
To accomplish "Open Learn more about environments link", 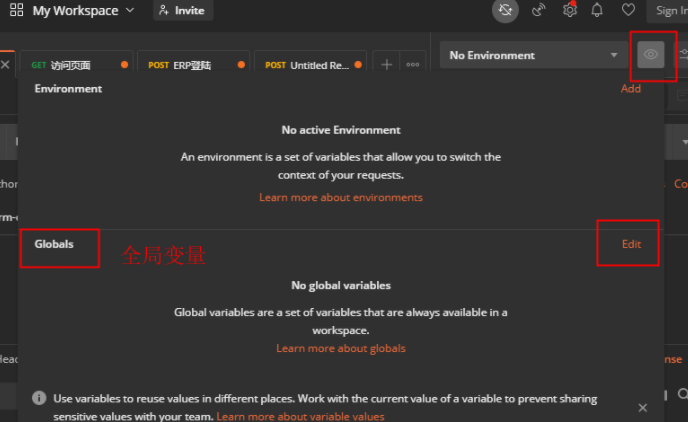I will (x=340, y=197).
